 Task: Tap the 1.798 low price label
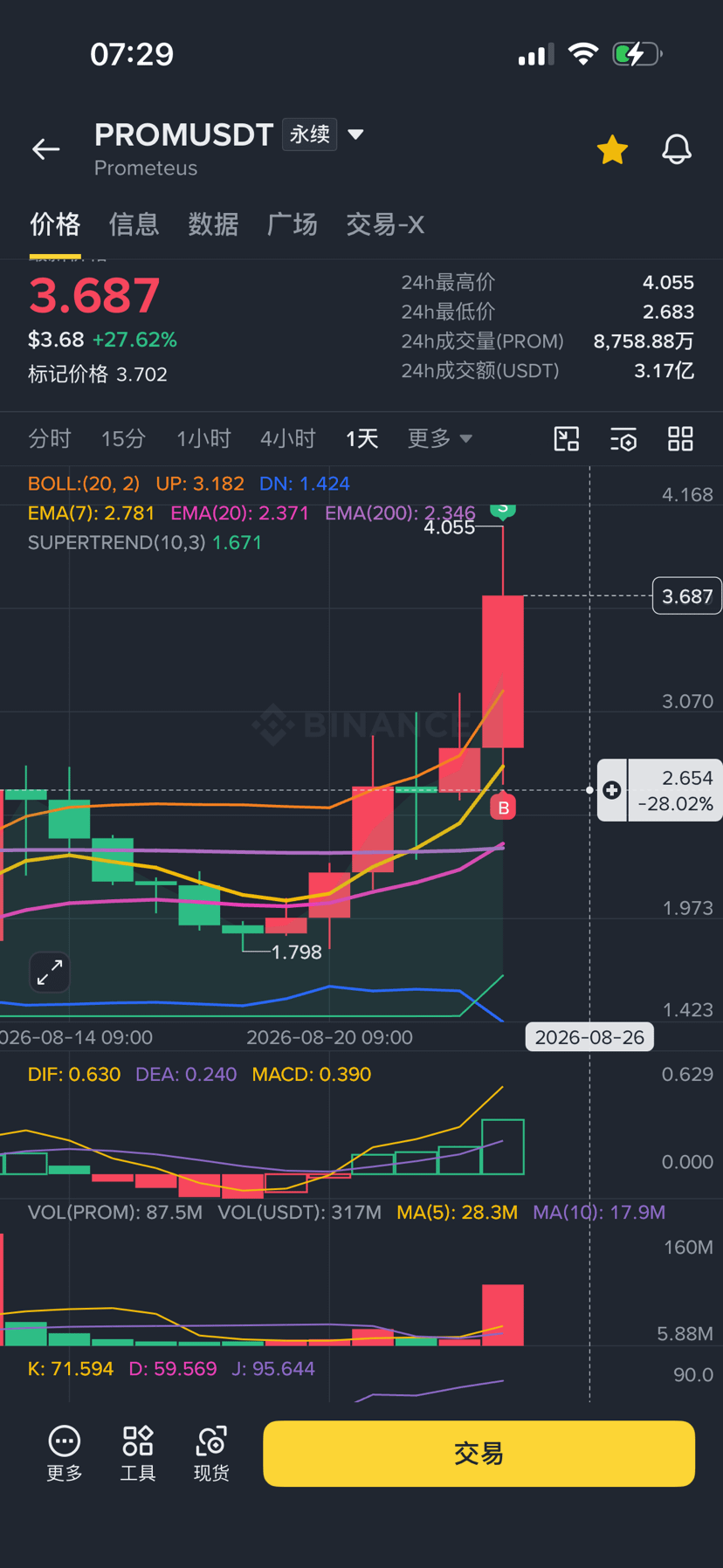(x=297, y=952)
